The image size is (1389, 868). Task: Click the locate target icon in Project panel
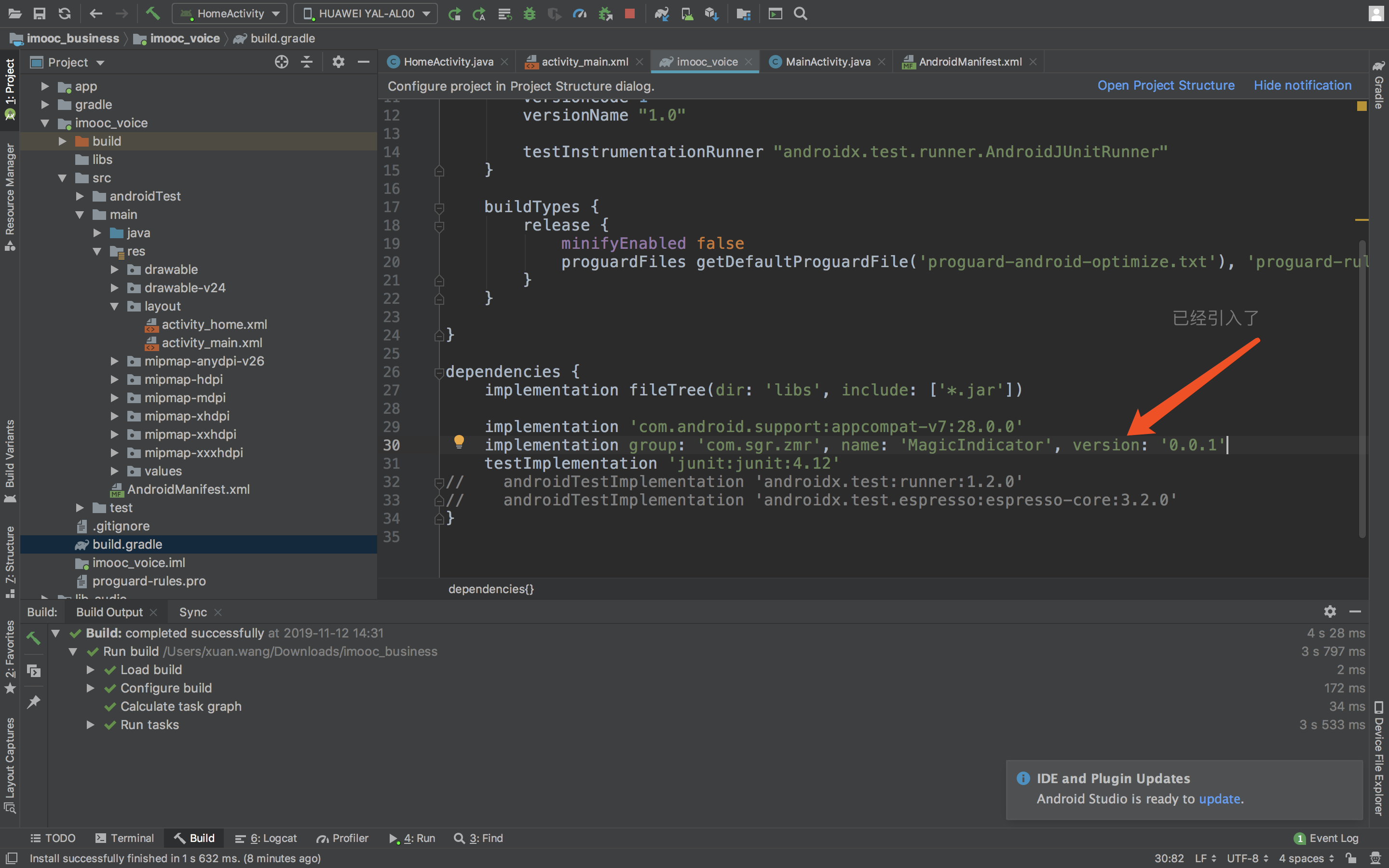tap(281, 62)
